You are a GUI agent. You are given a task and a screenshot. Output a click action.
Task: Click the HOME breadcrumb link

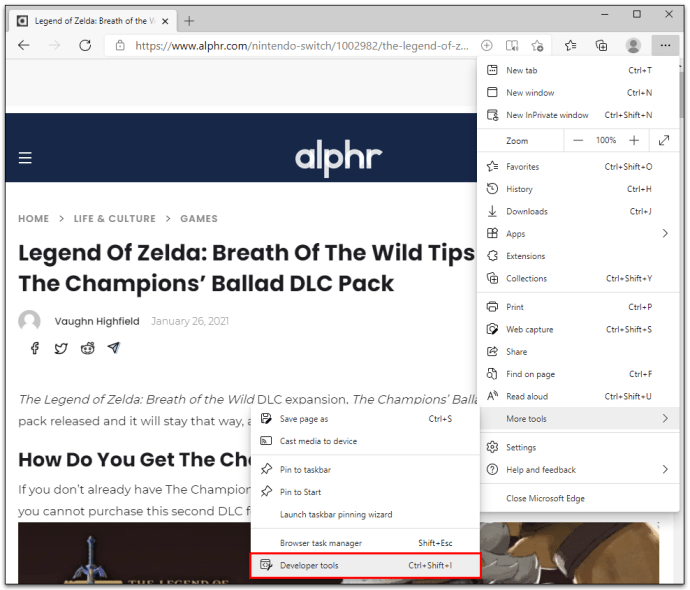click(x=33, y=219)
